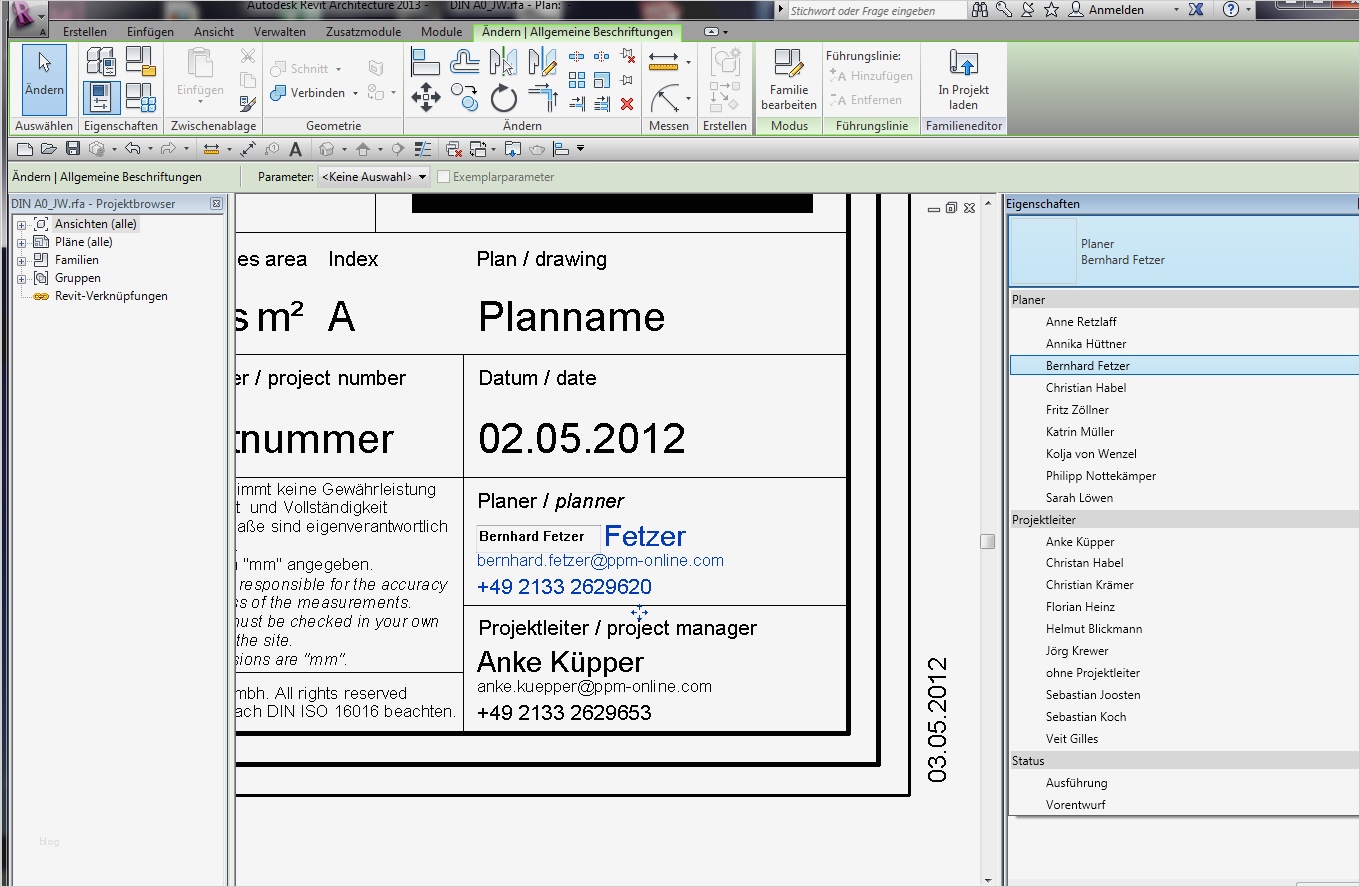Click the Scale tool icon
This screenshot has width=1360, height=887.
[x=602, y=81]
